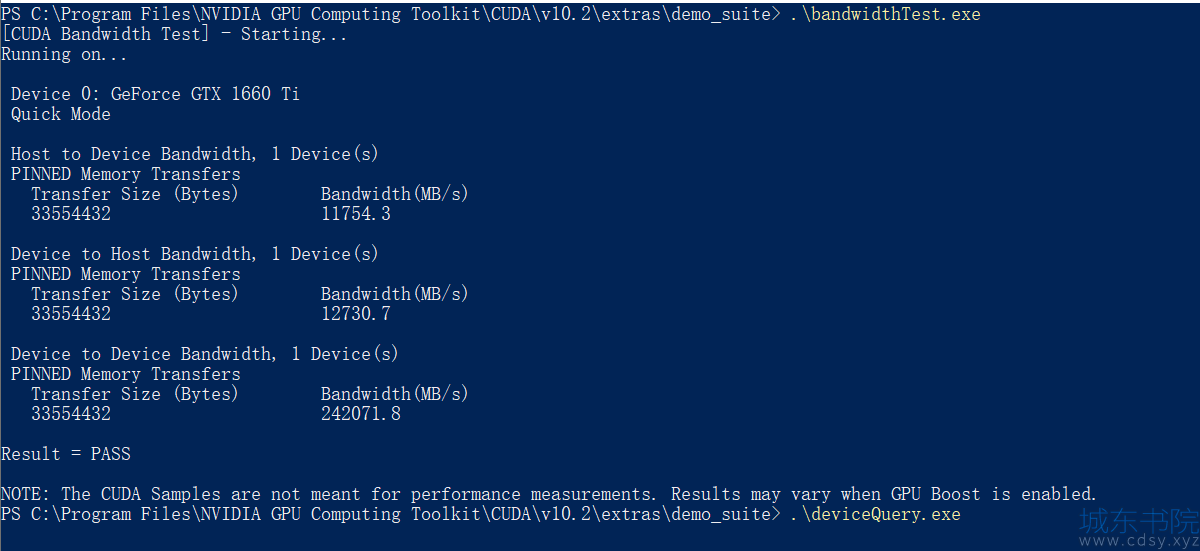Click the first 33554432 transfer size value

(71, 214)
